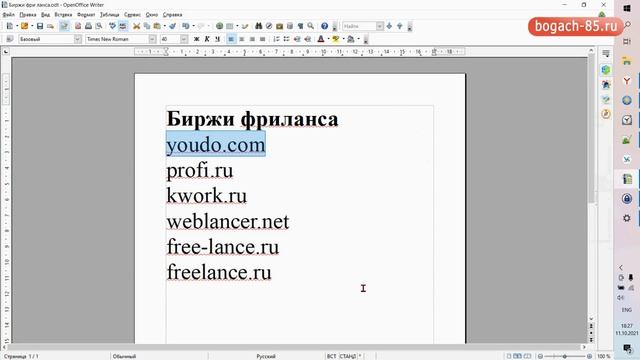Click the Zoom magnifier toolbar icon

pyautogui.click(x=311, y=26)
